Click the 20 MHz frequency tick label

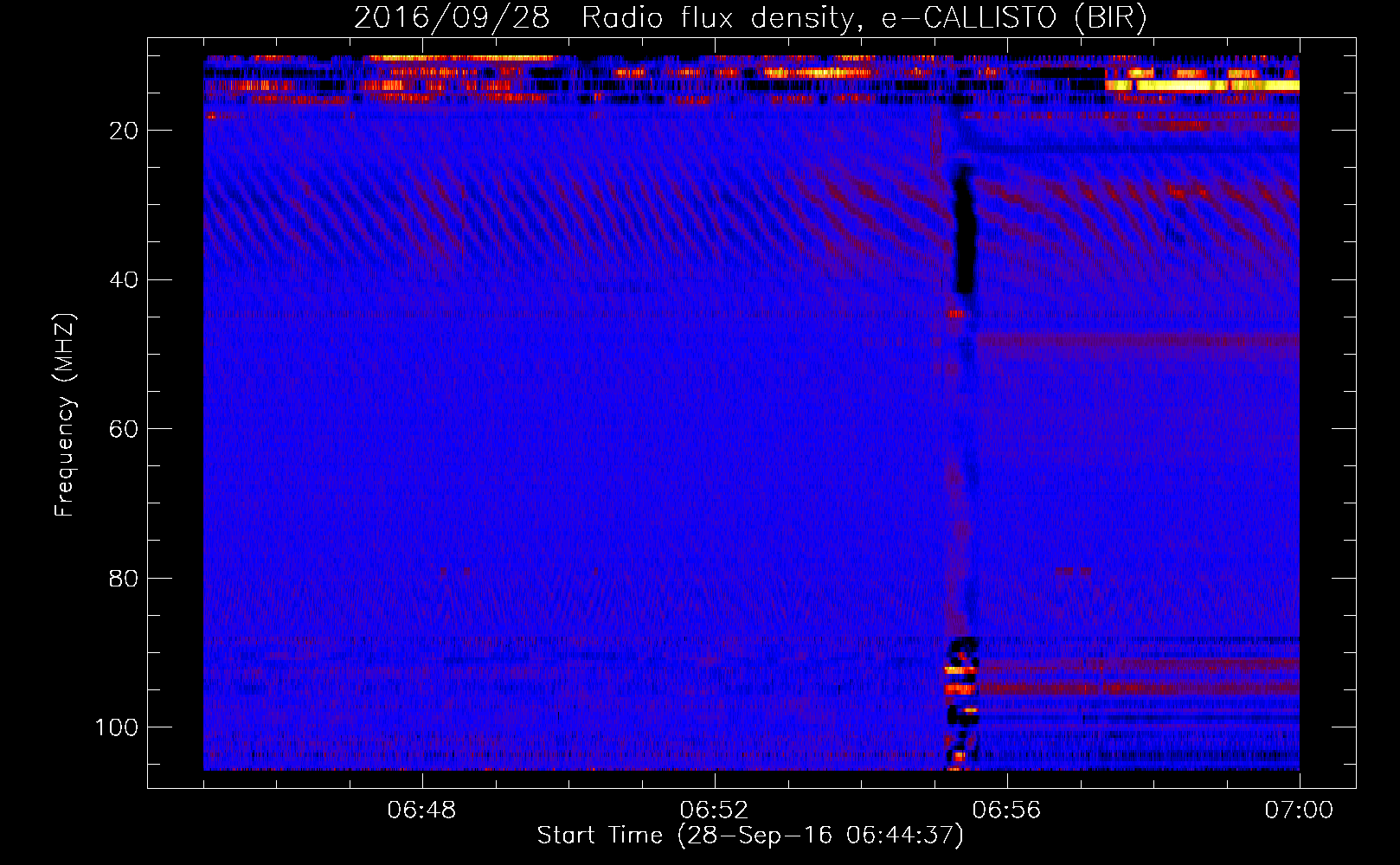pyautogui.click(x=124, y=131)
